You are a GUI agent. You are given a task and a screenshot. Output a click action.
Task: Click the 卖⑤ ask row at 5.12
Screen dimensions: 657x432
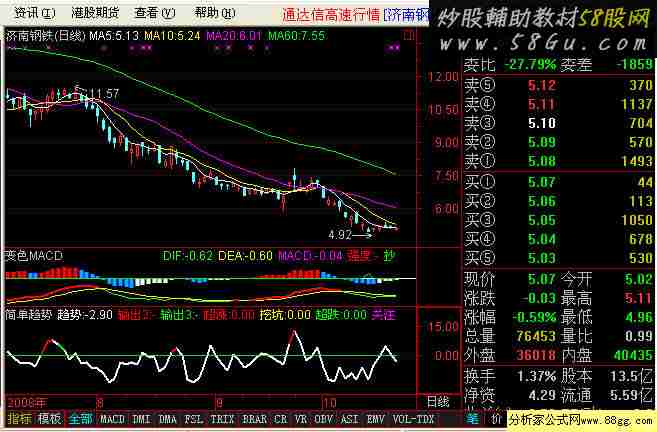coord(559,85)
